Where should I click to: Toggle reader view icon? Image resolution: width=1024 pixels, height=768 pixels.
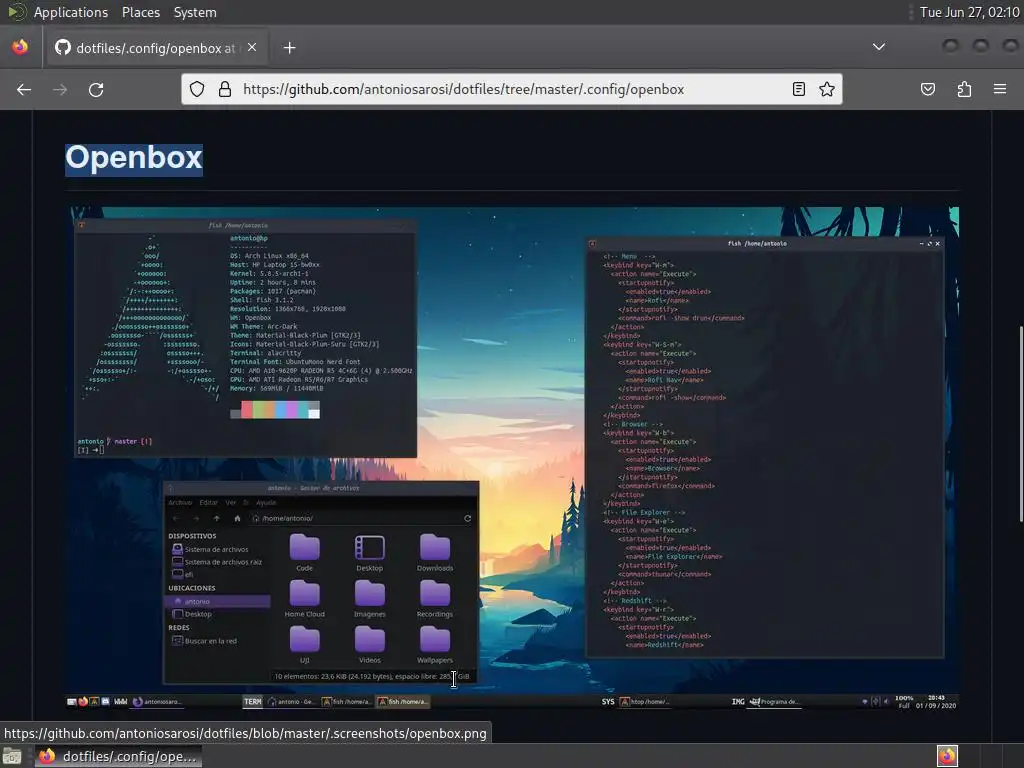(799, 89)
